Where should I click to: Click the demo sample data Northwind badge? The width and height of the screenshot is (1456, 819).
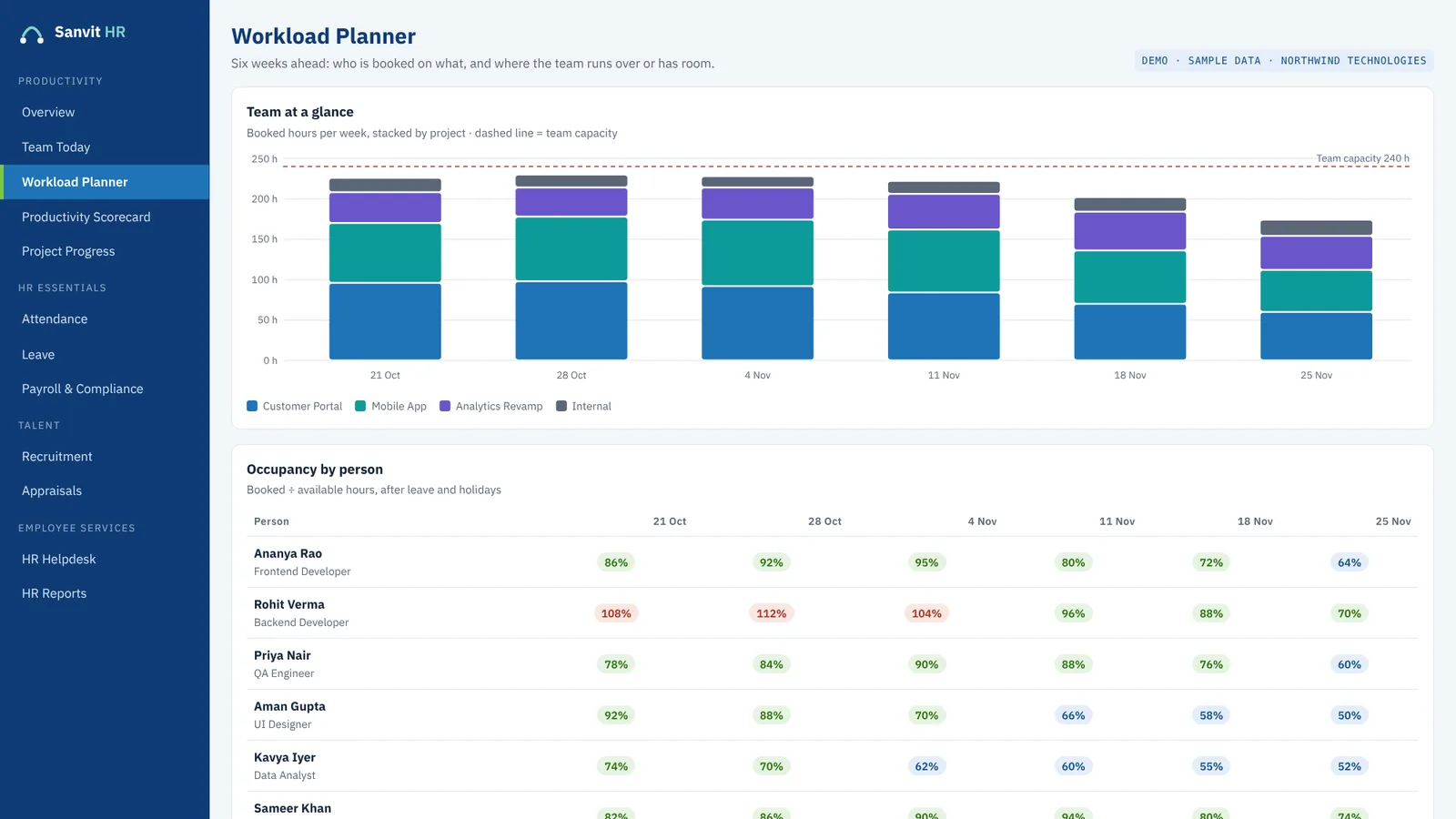coord(1284,61)
